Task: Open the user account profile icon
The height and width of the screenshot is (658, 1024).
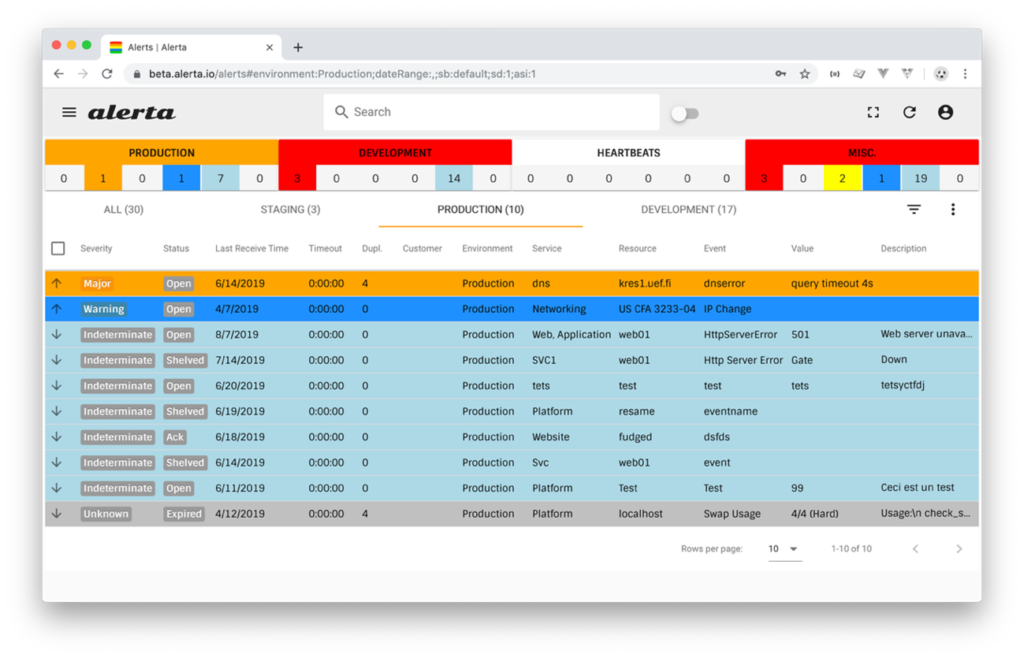Action: coord(945,112)
